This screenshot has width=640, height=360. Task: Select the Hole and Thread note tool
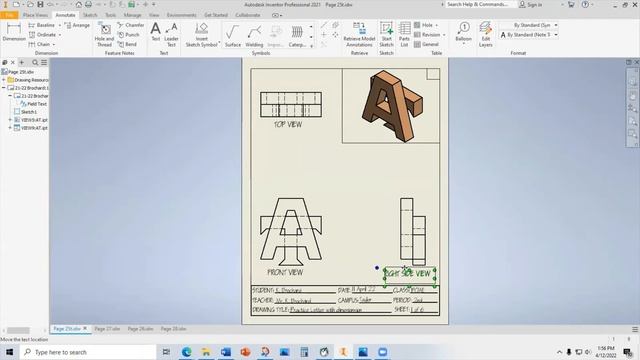[x=104, y=35]
